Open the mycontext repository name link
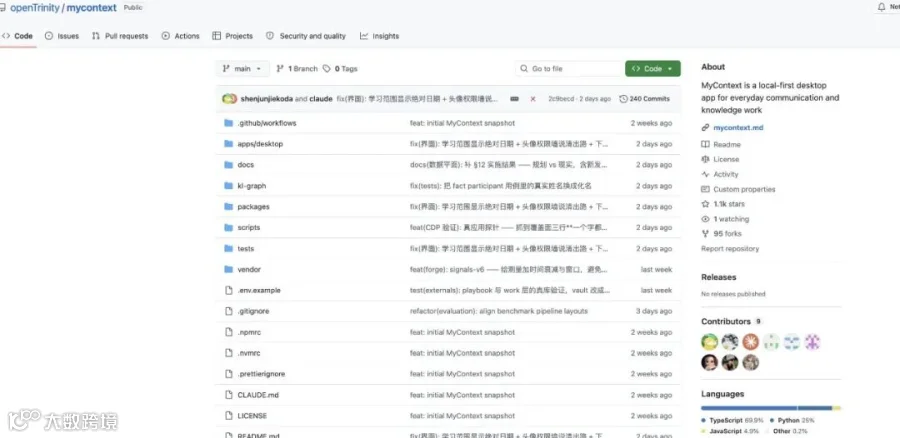This screenshot has width=900, height=438. point(91,8)
